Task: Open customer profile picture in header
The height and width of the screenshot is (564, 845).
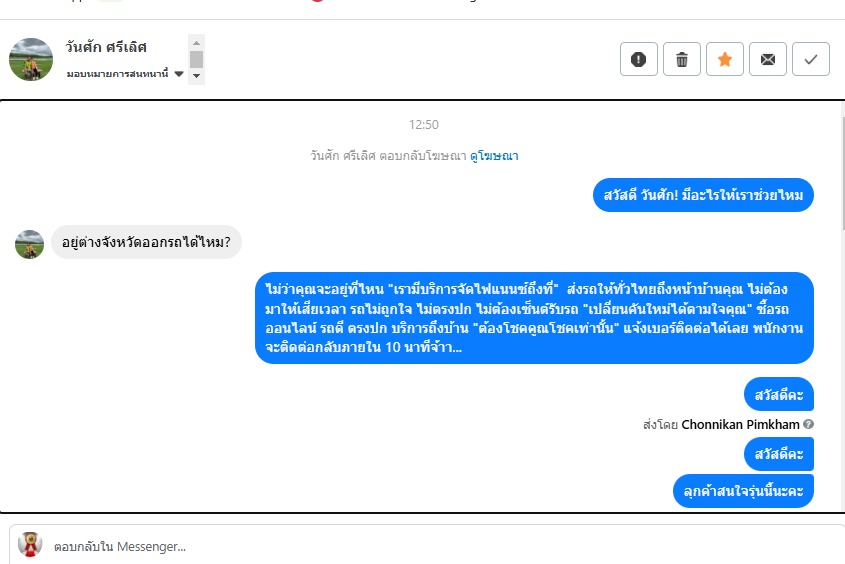Action: tap(31, 59)
